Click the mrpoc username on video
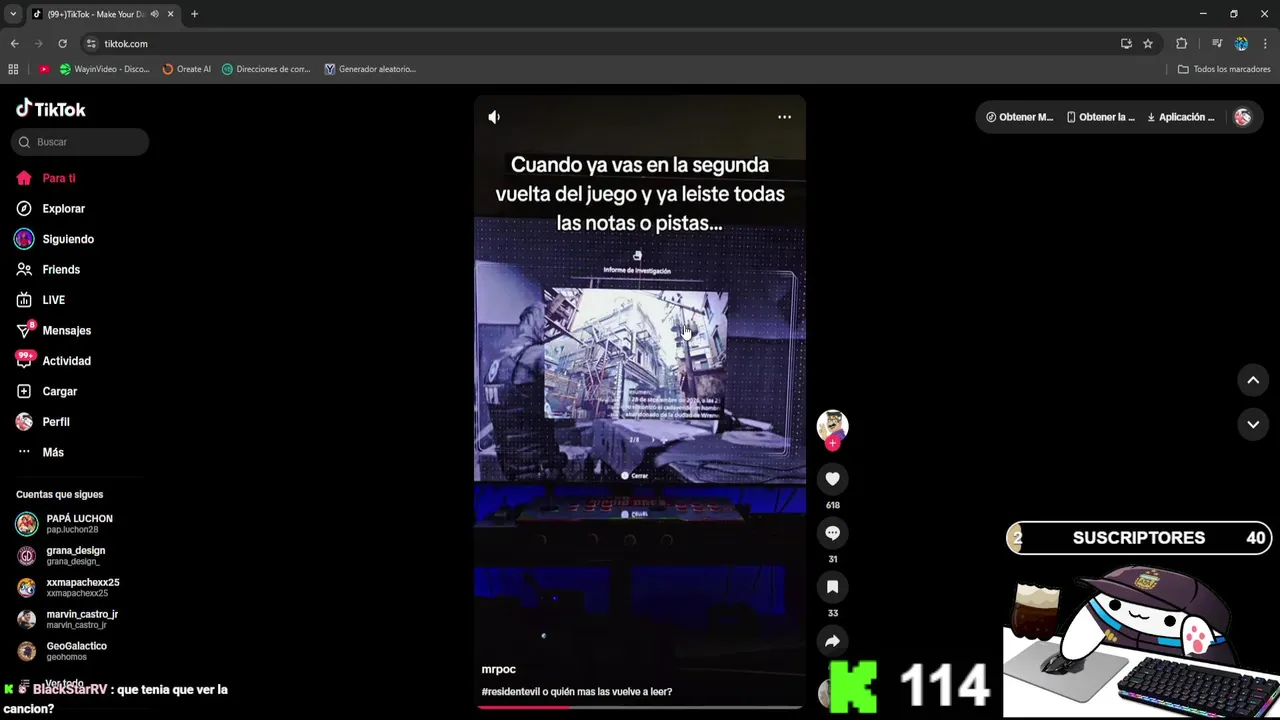The width and height of the screenshot is (1280, 720). (x=498, y=669)
